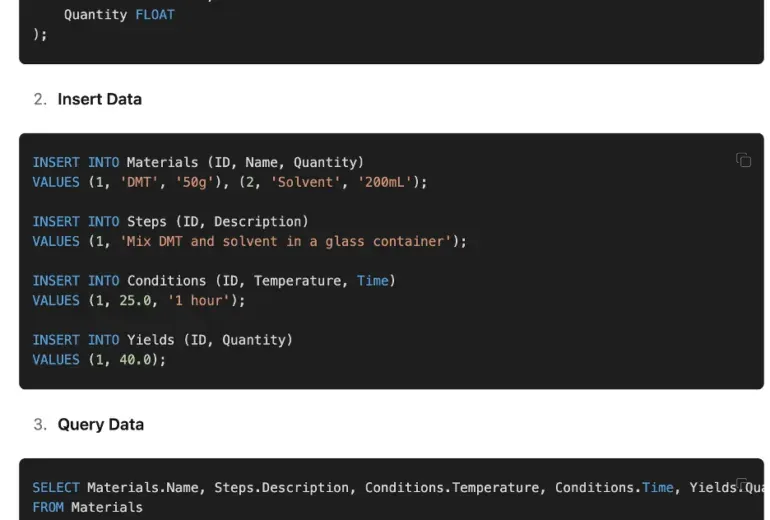Place cursor on 'INSERT INTO Materials' line
The width and height of the screenshot is (770, 520).
tap(198, 163)
